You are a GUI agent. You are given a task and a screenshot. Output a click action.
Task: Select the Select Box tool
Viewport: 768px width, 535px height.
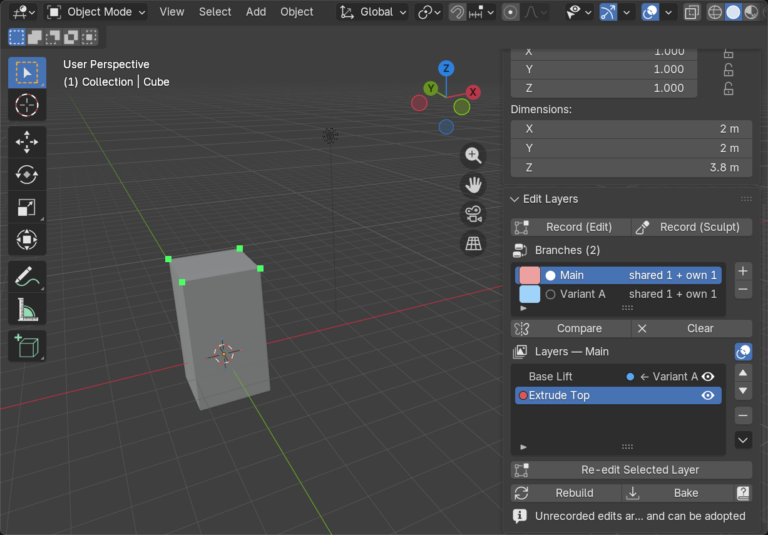(x=27, y=73)
